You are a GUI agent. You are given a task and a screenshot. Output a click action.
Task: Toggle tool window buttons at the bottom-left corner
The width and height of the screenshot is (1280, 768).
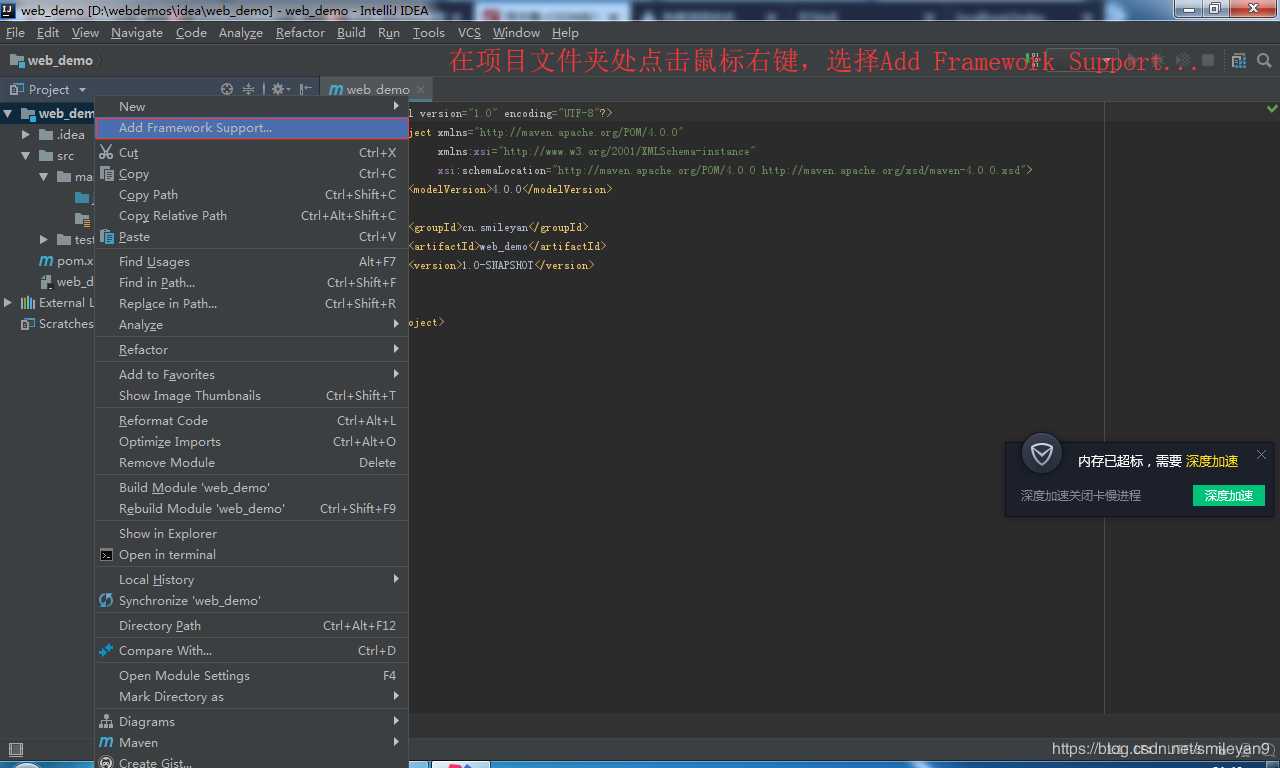pyautogui.click(x=15, y=749)
